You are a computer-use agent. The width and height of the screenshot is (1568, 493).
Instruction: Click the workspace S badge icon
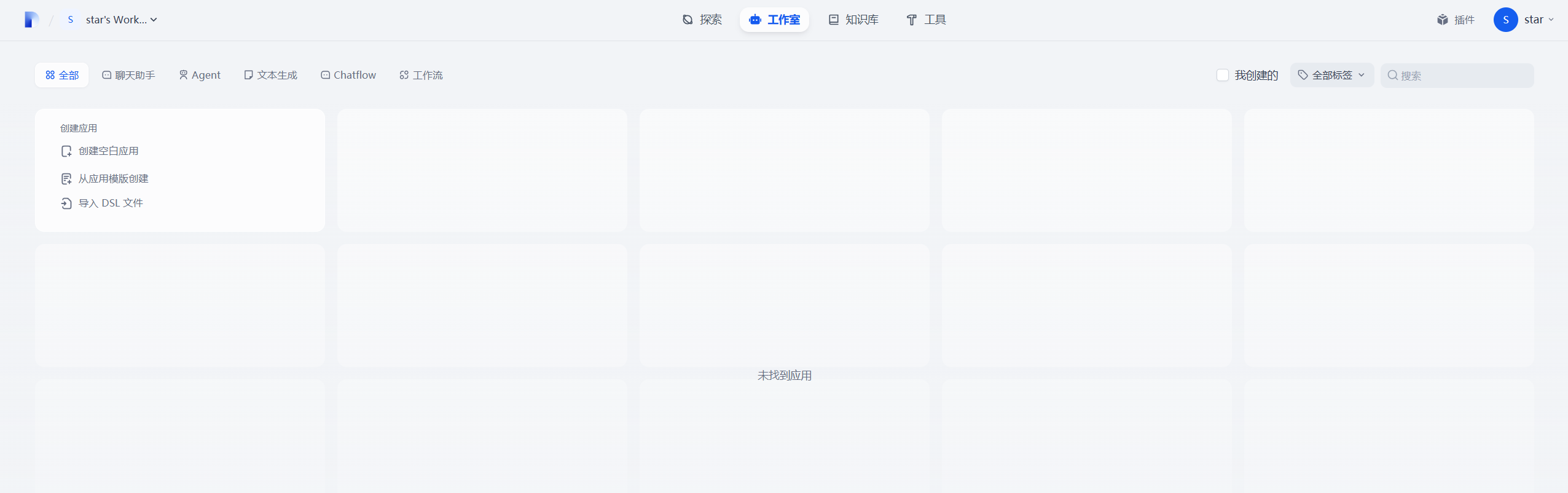[x=71, y=20]
